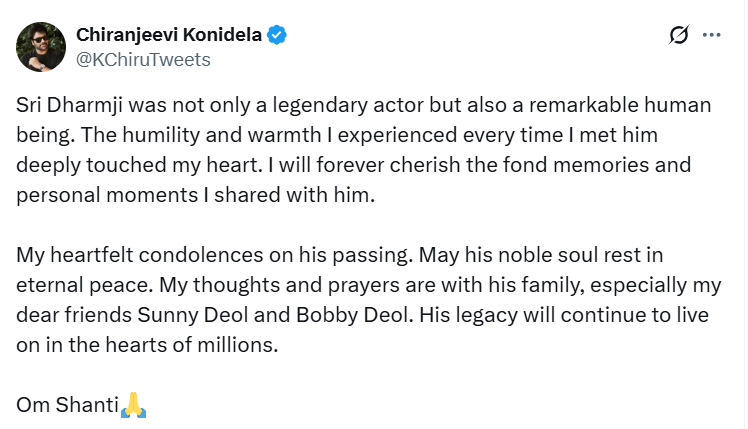This screenshot has height=429, width=748.
Task: Click the Chiranjeevi Konidela display name
Action: tap(168, 36)
